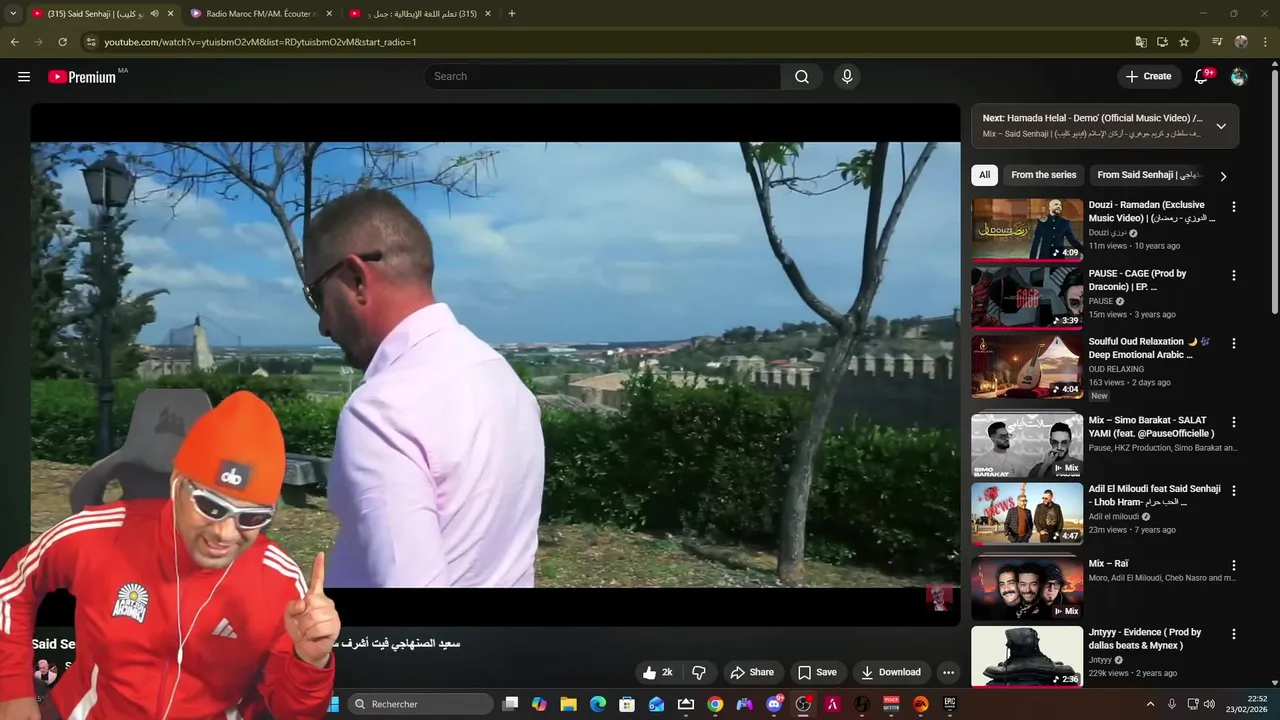
Task: Click the browser address bar URL
Action: (x=260, y=42)
